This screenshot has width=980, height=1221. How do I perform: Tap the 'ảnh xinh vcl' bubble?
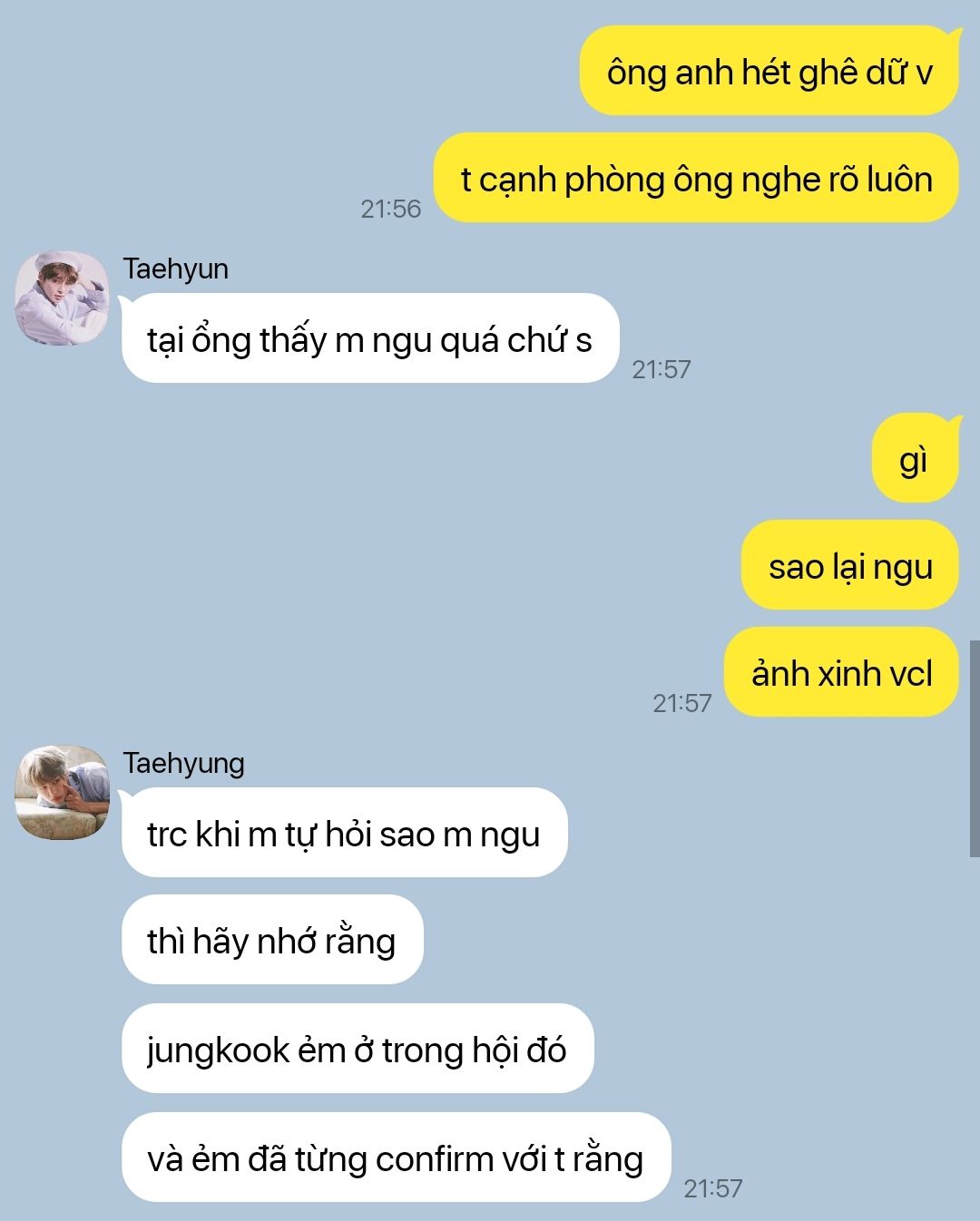tap(841, 672)
